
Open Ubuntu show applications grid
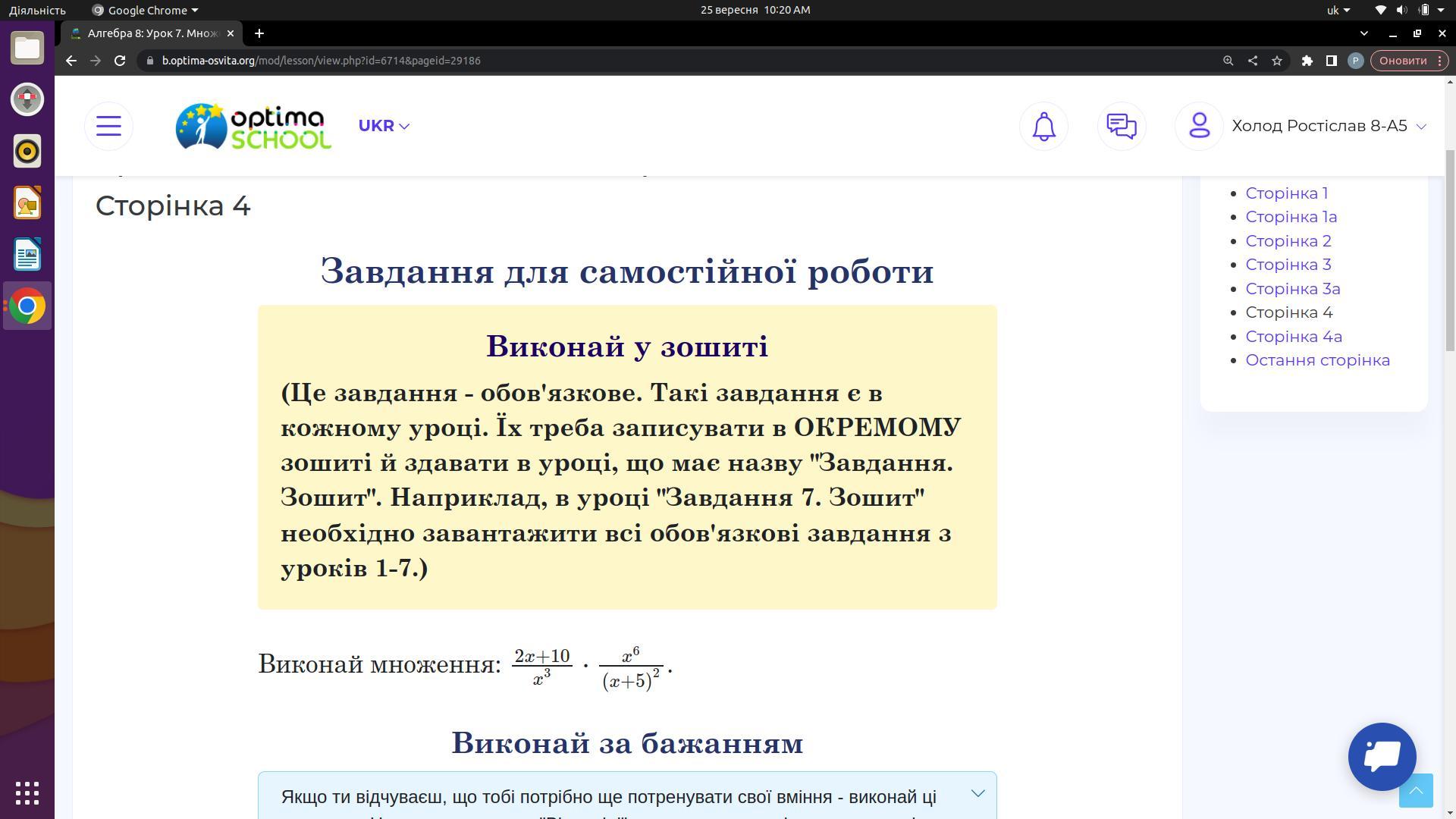(x=27, y=793)
